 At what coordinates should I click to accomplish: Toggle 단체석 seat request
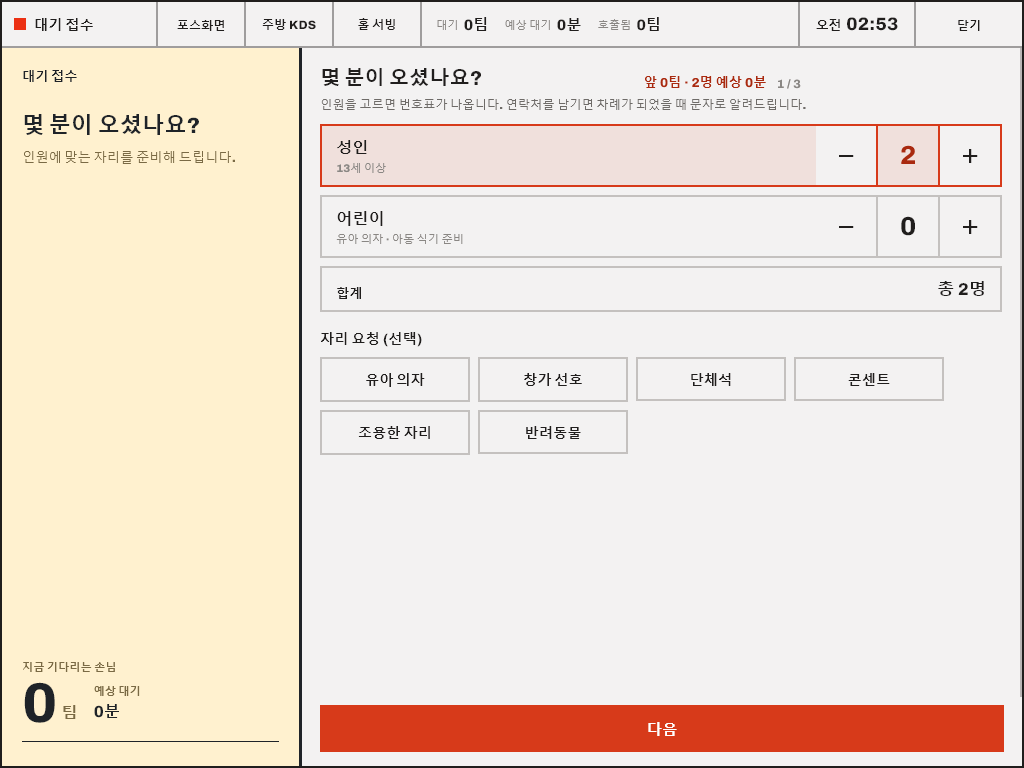click(711, 379)
